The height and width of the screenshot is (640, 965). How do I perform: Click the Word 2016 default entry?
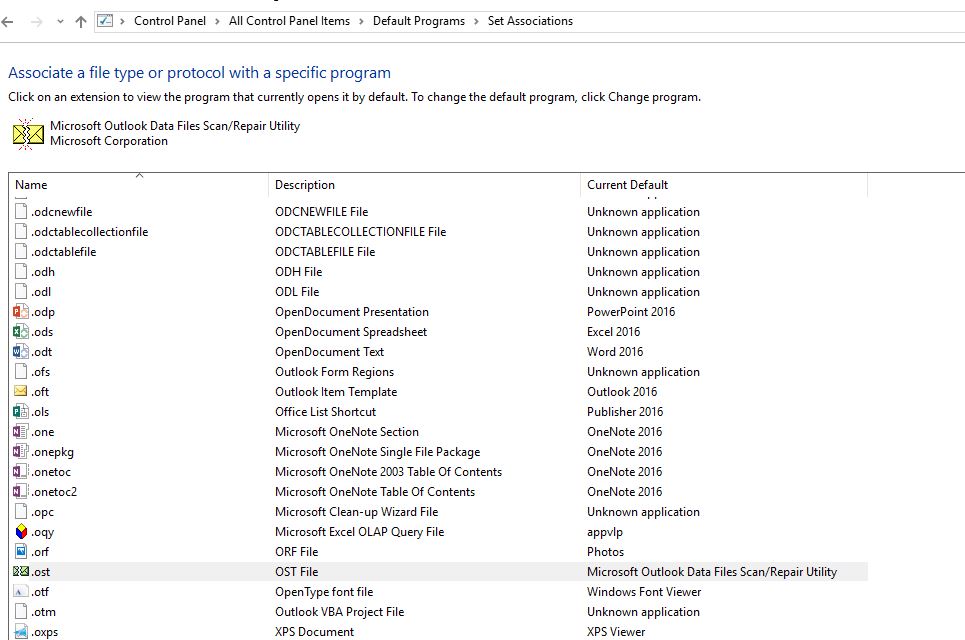coord(615,351)
